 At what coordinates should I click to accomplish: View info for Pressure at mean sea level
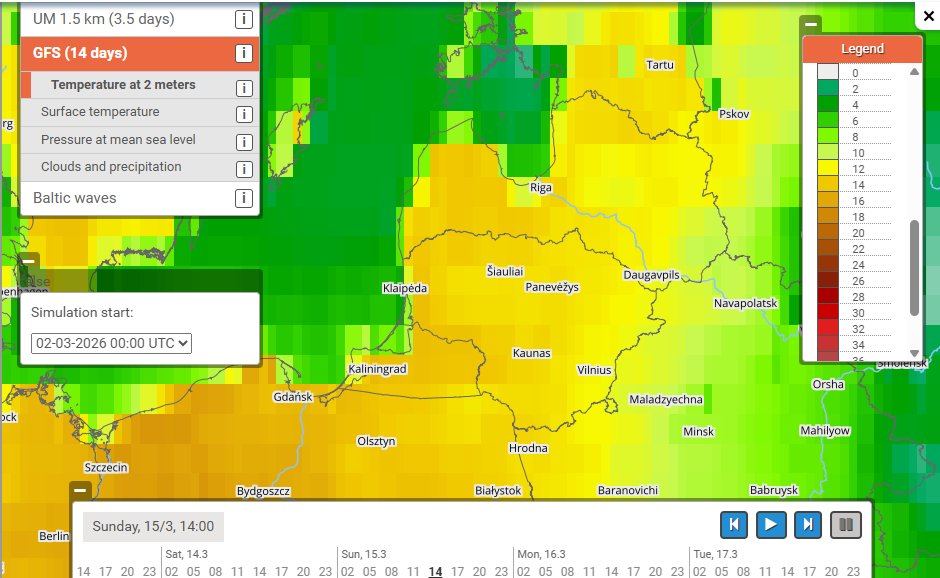point(244,142)
